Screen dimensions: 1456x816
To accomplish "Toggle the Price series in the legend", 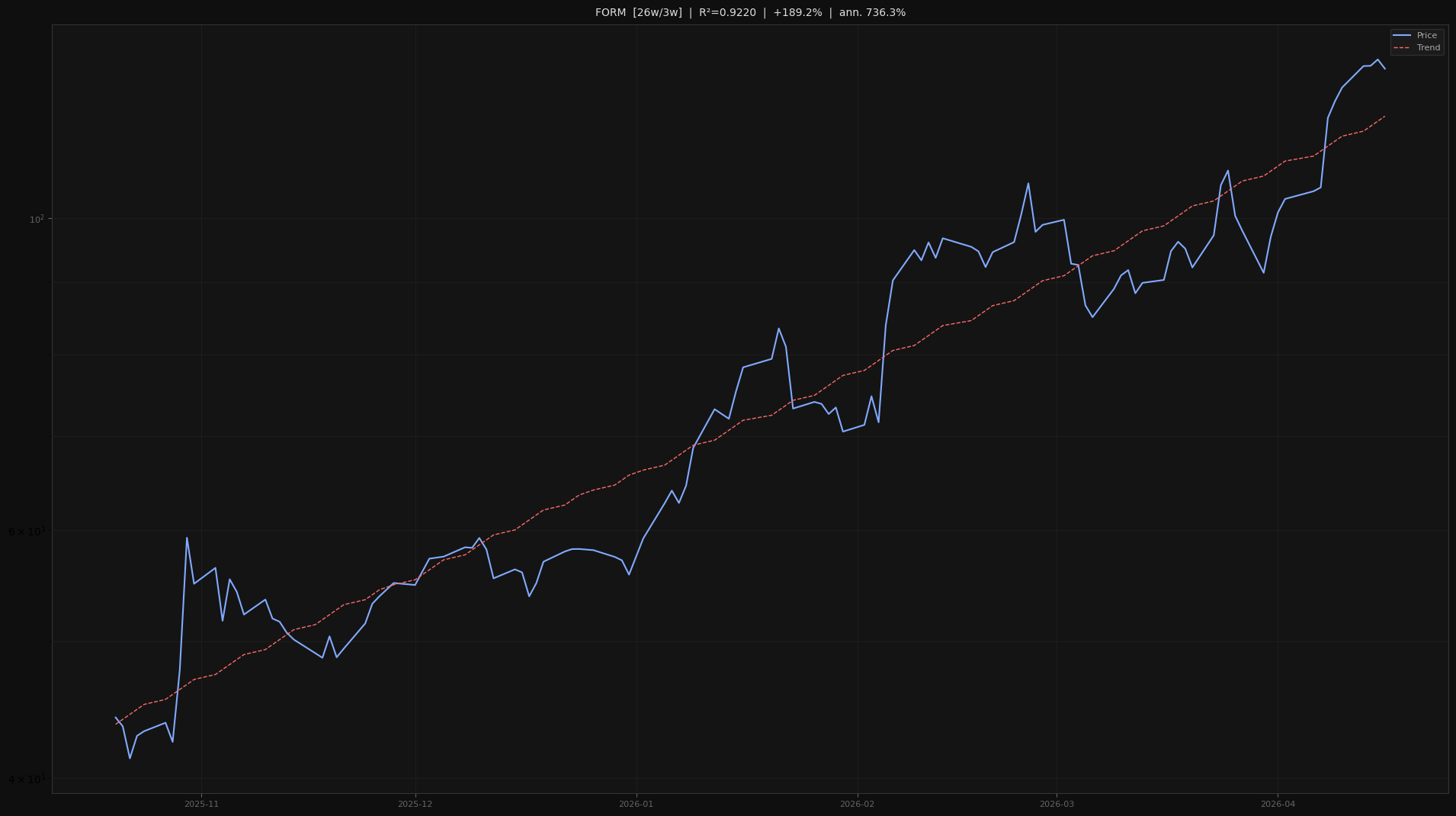I will coord(1424,35).
